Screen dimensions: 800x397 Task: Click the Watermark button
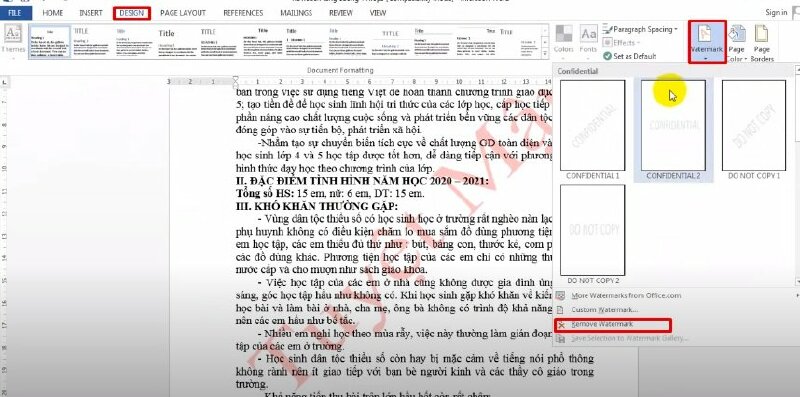pos(707,42)
